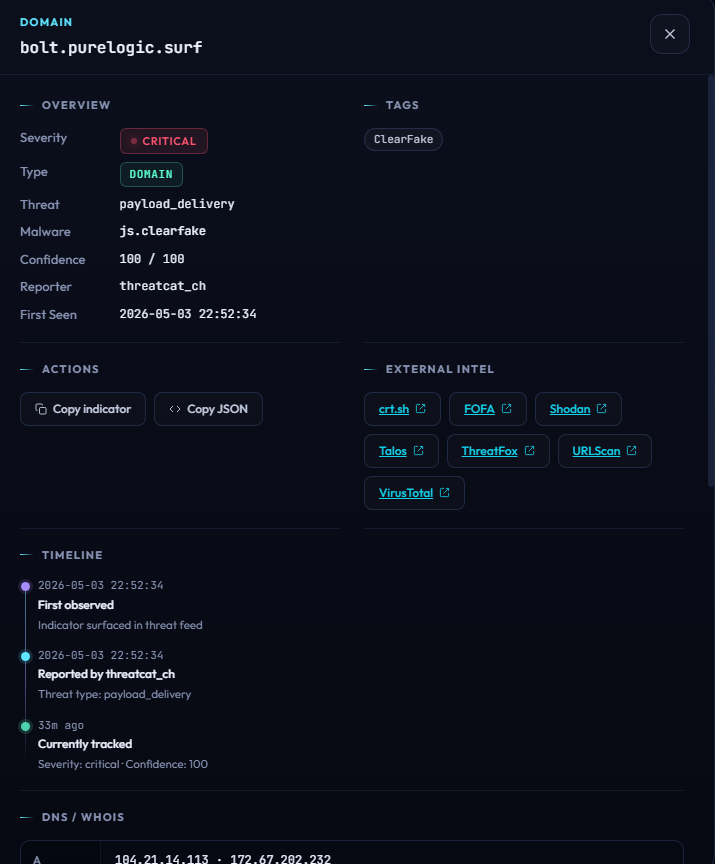Click the domain title bolt.purelogic.surf
The width and height of the screenshot is (715, 864).
tap(111, 47)
